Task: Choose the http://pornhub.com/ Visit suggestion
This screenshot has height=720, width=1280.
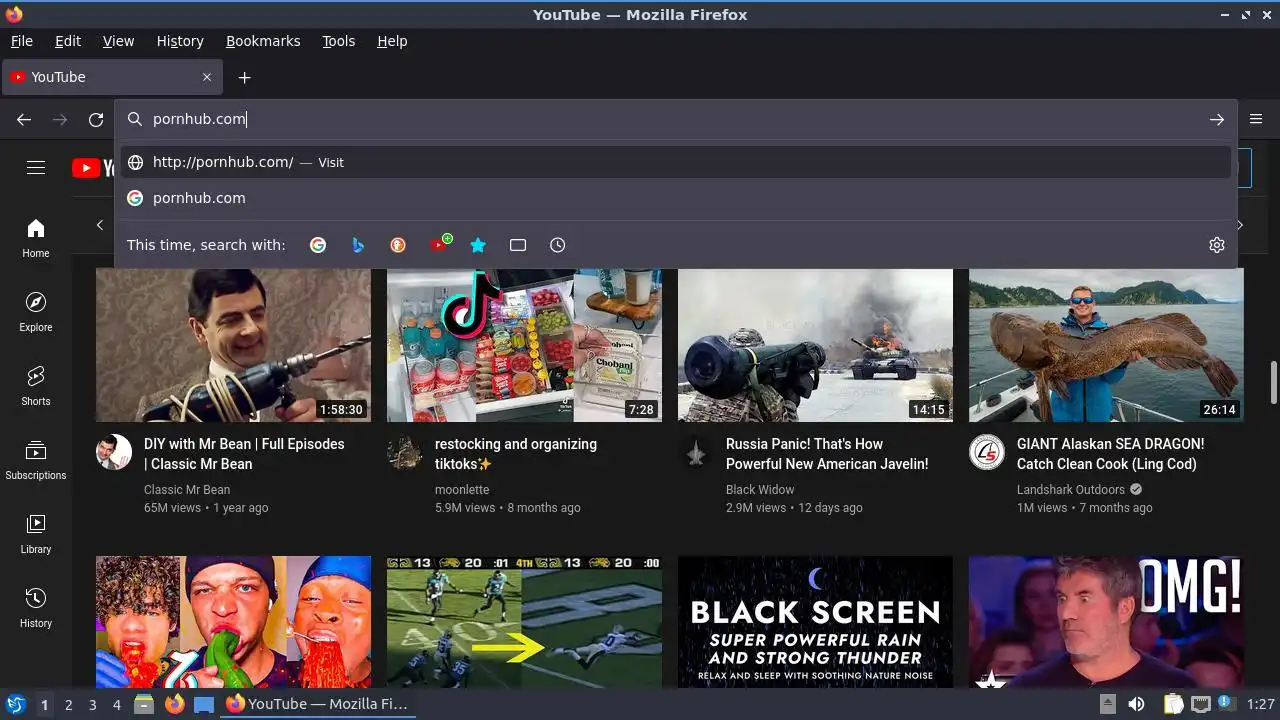Action: [x=676, y=162]
